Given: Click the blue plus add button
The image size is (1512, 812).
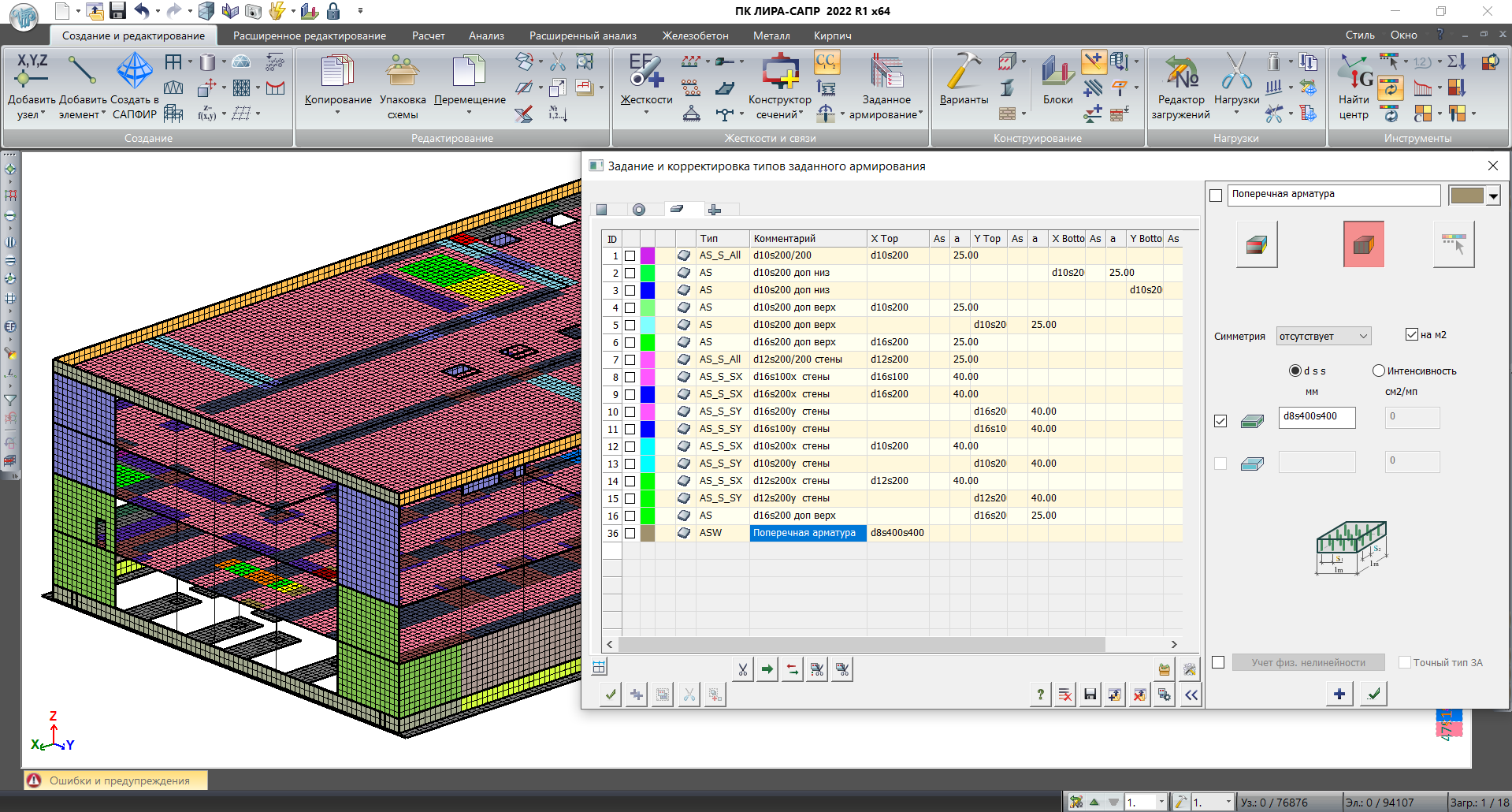Looking at the screenshot, I should (1339, 695).
